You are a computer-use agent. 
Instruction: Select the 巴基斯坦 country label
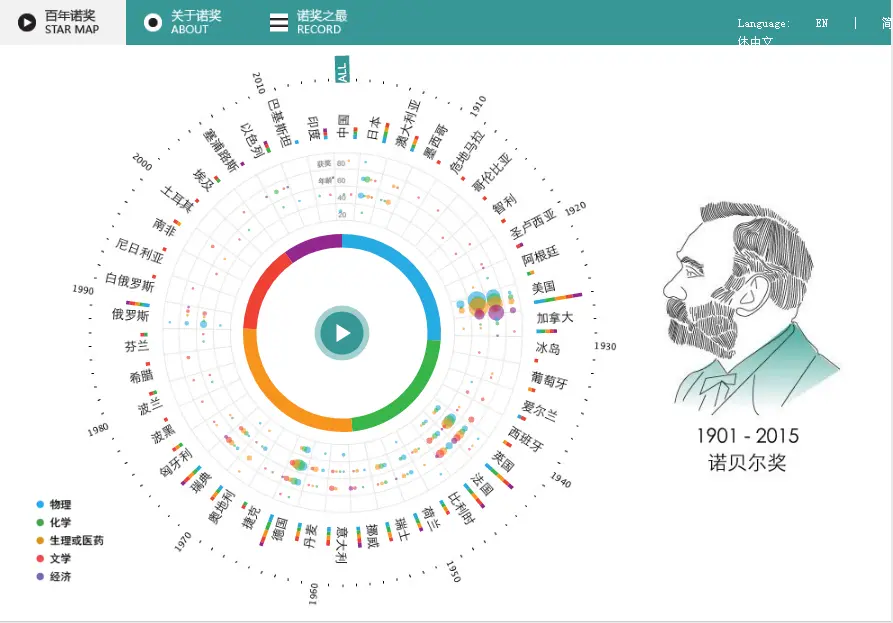pyautogui.click(x=280, y=122)
